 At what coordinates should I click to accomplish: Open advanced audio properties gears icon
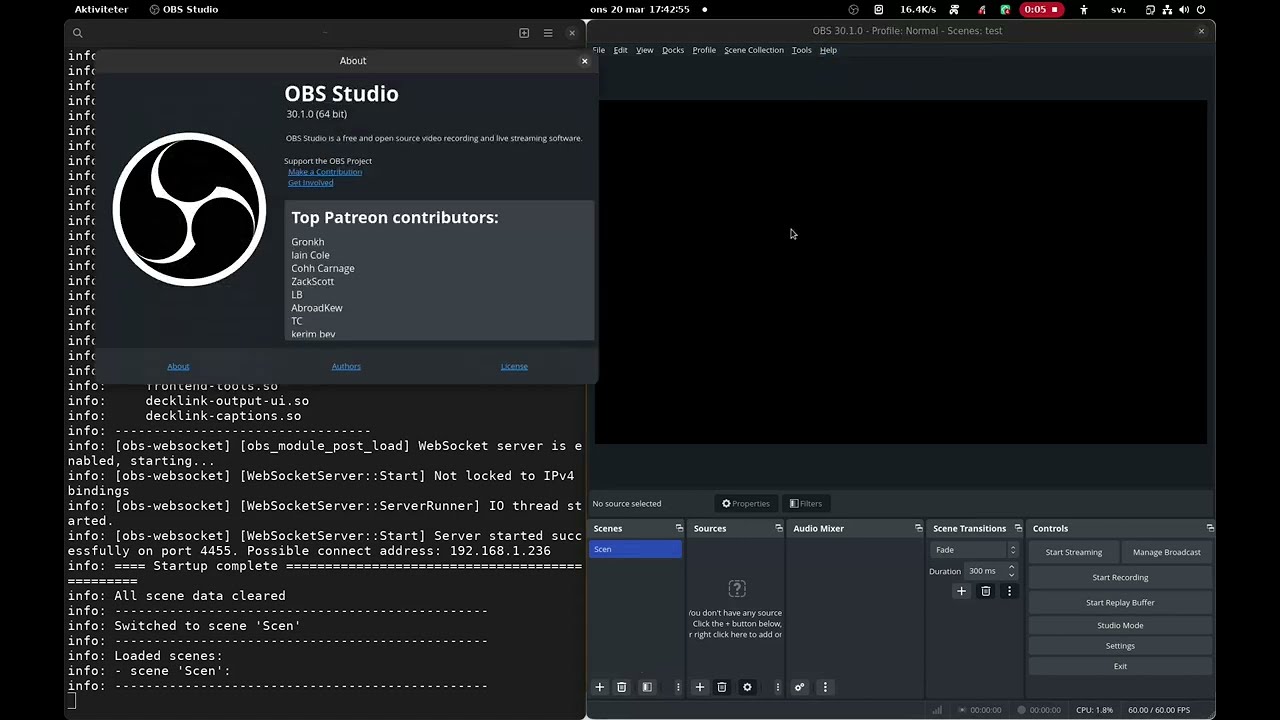pos(799,687)
